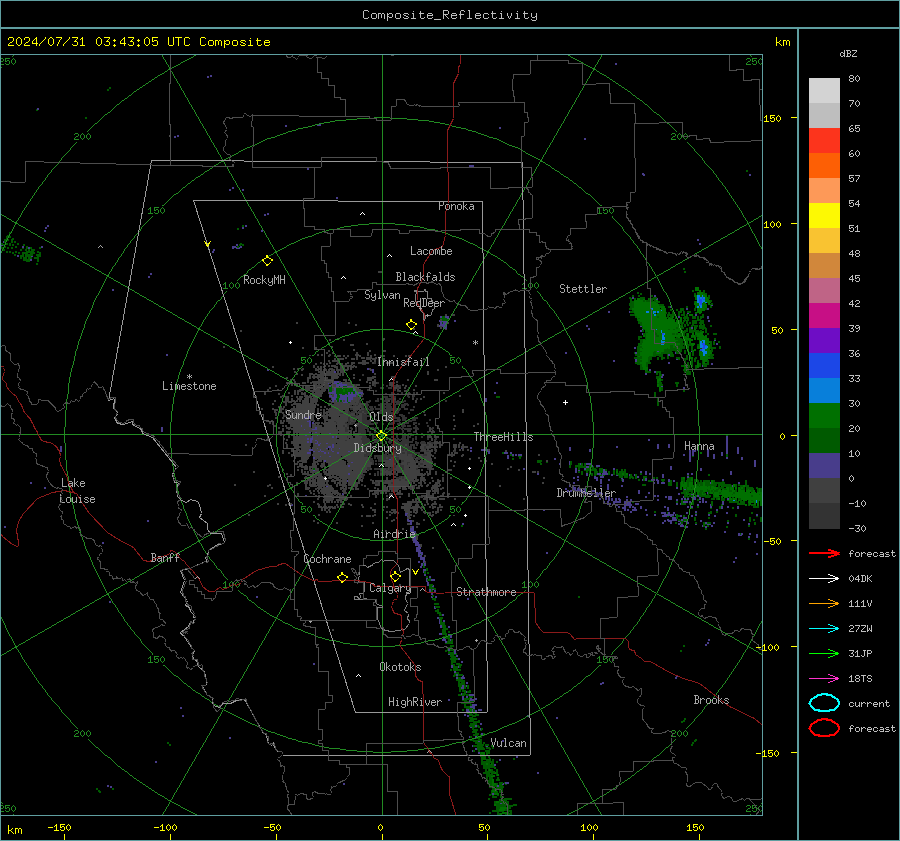Click the Brooks label
Image resolution: width=900 pixels, height=841 pixels.
pyautogui.click(x=711, y=700)
